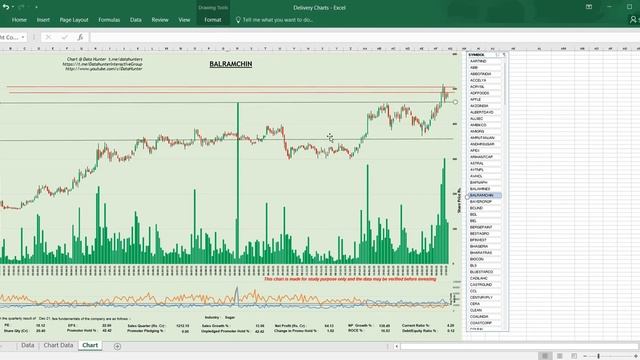Image resolution: width=640 pixels, height=360 pixels.
Task: Click the Data sheet tab
Action: coord(28,345)
